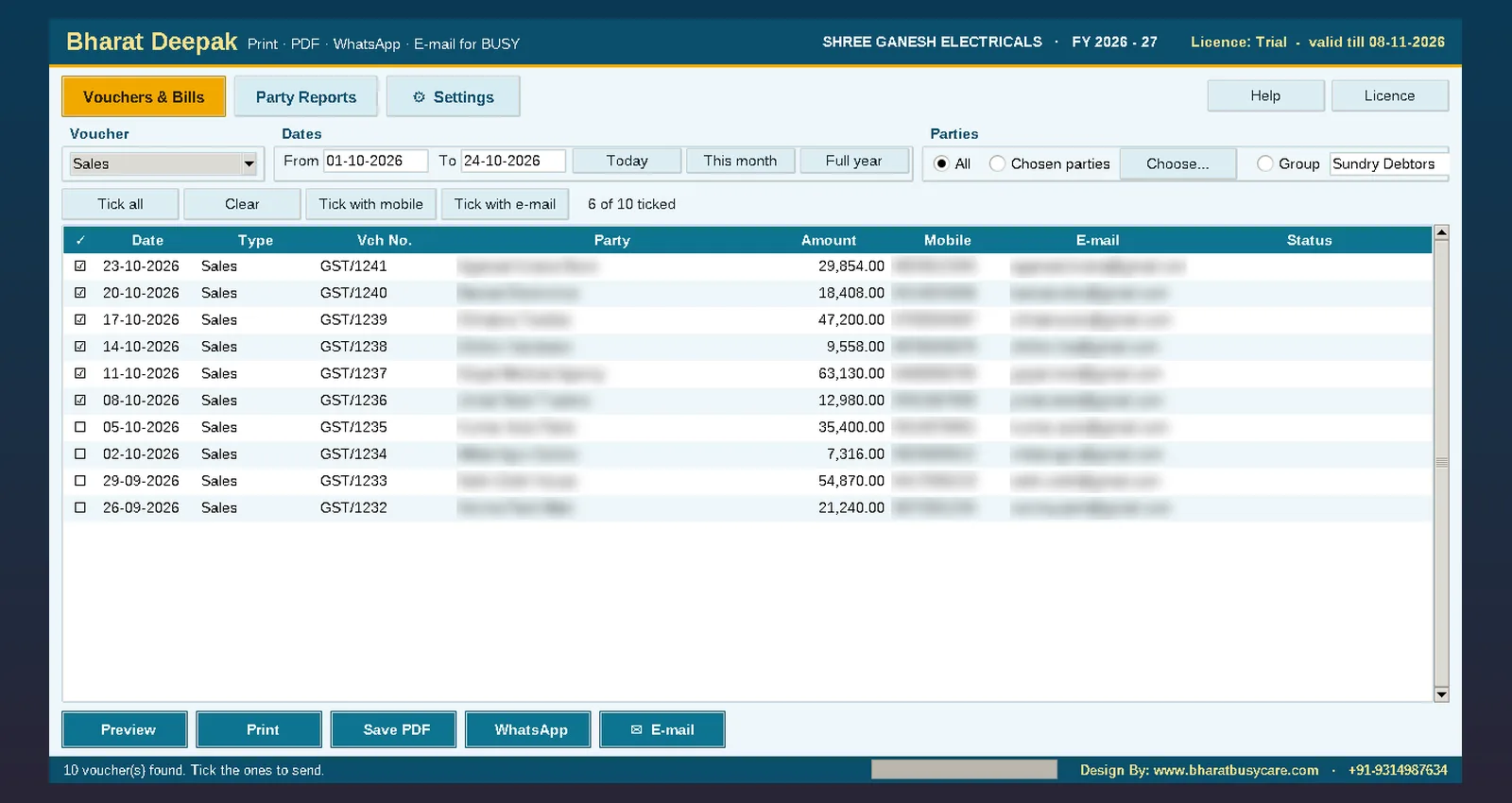Image resolution: width=1512 pixels, height=803 pixels.
Task: Click the gear icon on Settings tab
Action: click(419, 97)
